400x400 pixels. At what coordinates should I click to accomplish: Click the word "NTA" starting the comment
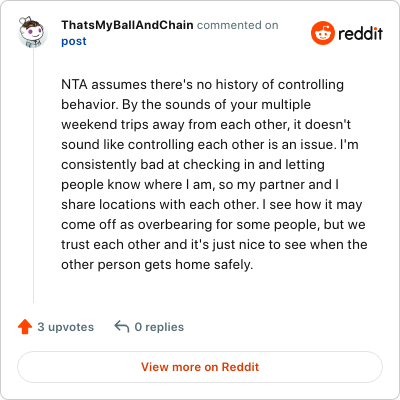pyautogui.click(x=74, y=84)
